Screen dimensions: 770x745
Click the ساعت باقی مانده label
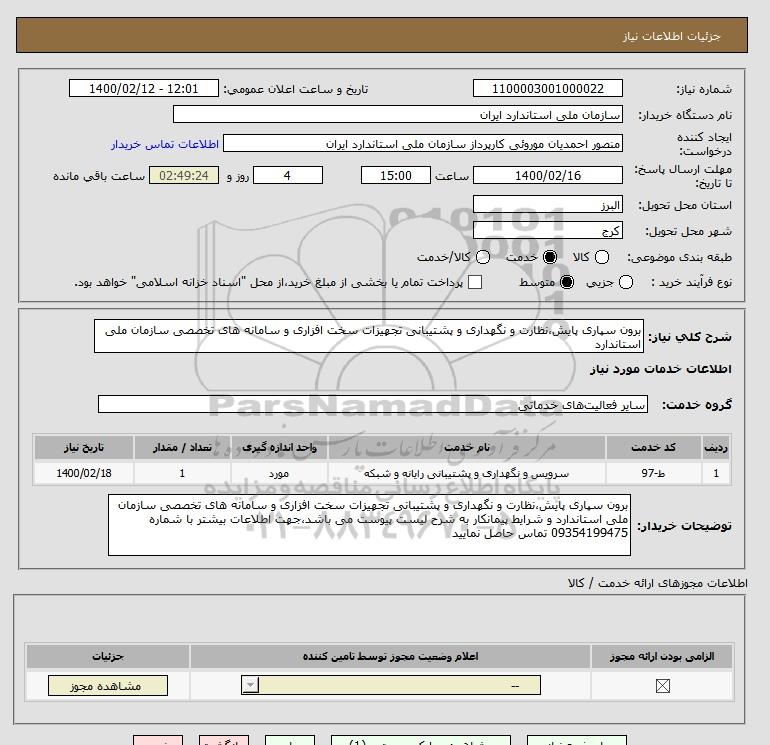[x=99, y=176]
